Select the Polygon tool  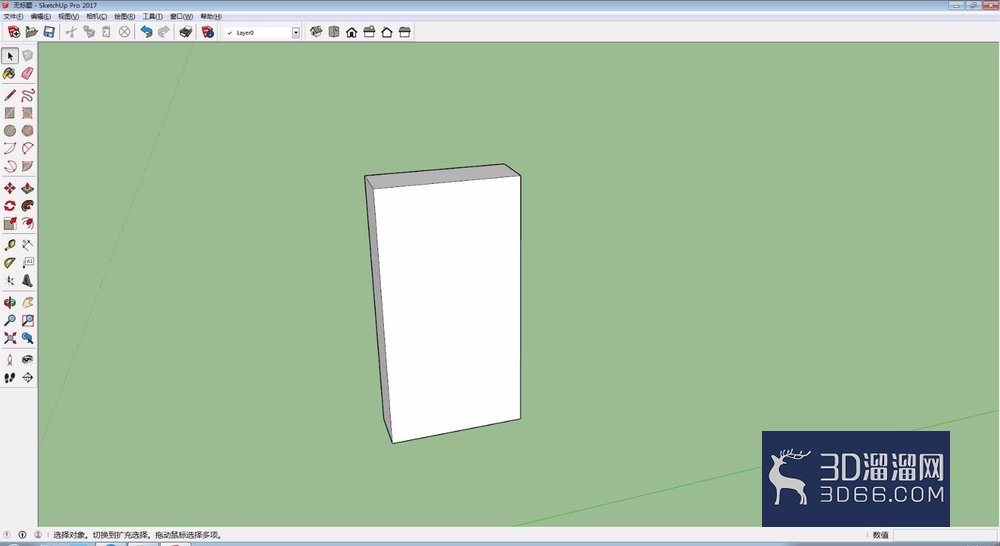27,131
